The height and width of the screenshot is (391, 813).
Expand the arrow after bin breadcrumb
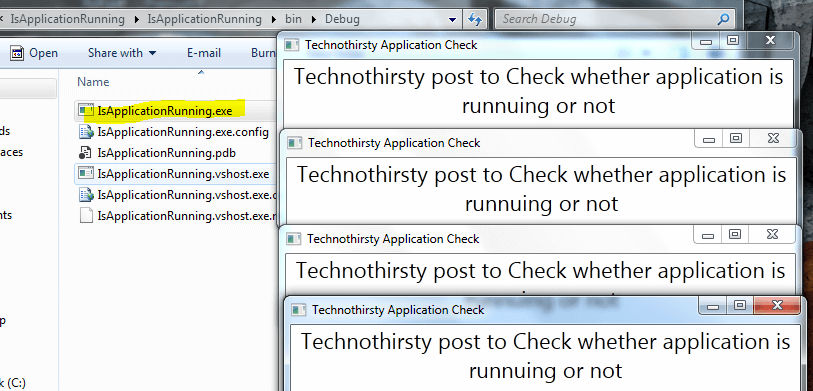click(x=313, y=20)
